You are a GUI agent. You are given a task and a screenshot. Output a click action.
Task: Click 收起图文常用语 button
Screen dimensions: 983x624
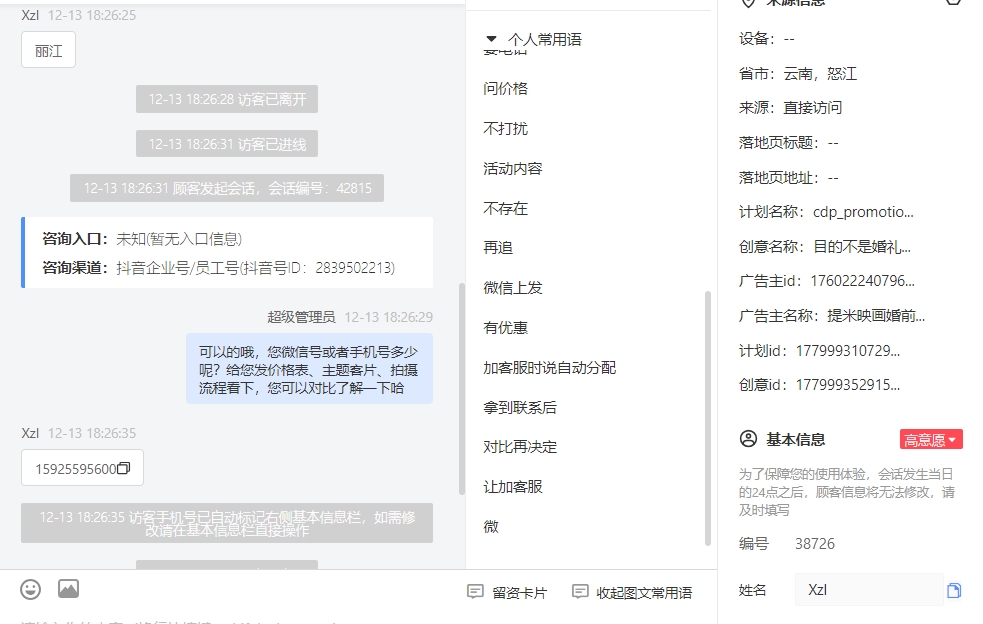[633, 592]
